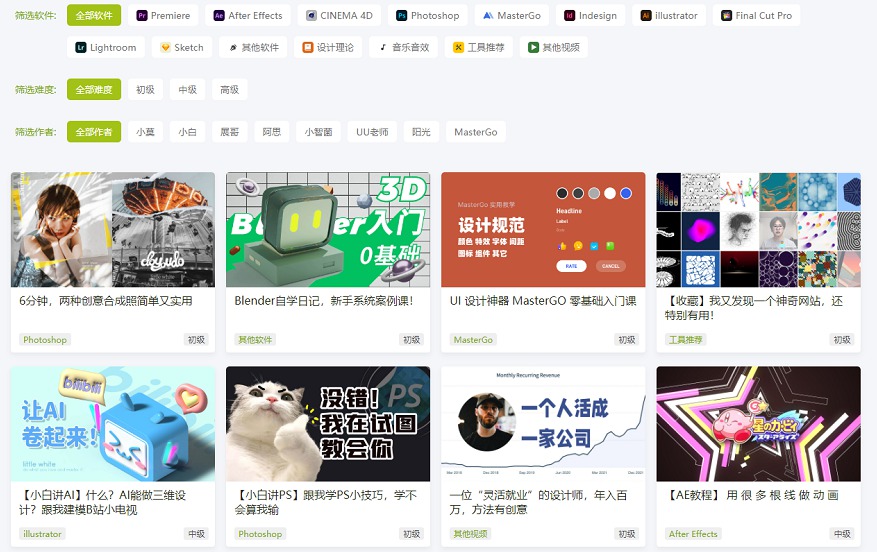Screen dimensions: 877x552
Task: Click the Final Cut Pro icon
Action: click(727, 16)
